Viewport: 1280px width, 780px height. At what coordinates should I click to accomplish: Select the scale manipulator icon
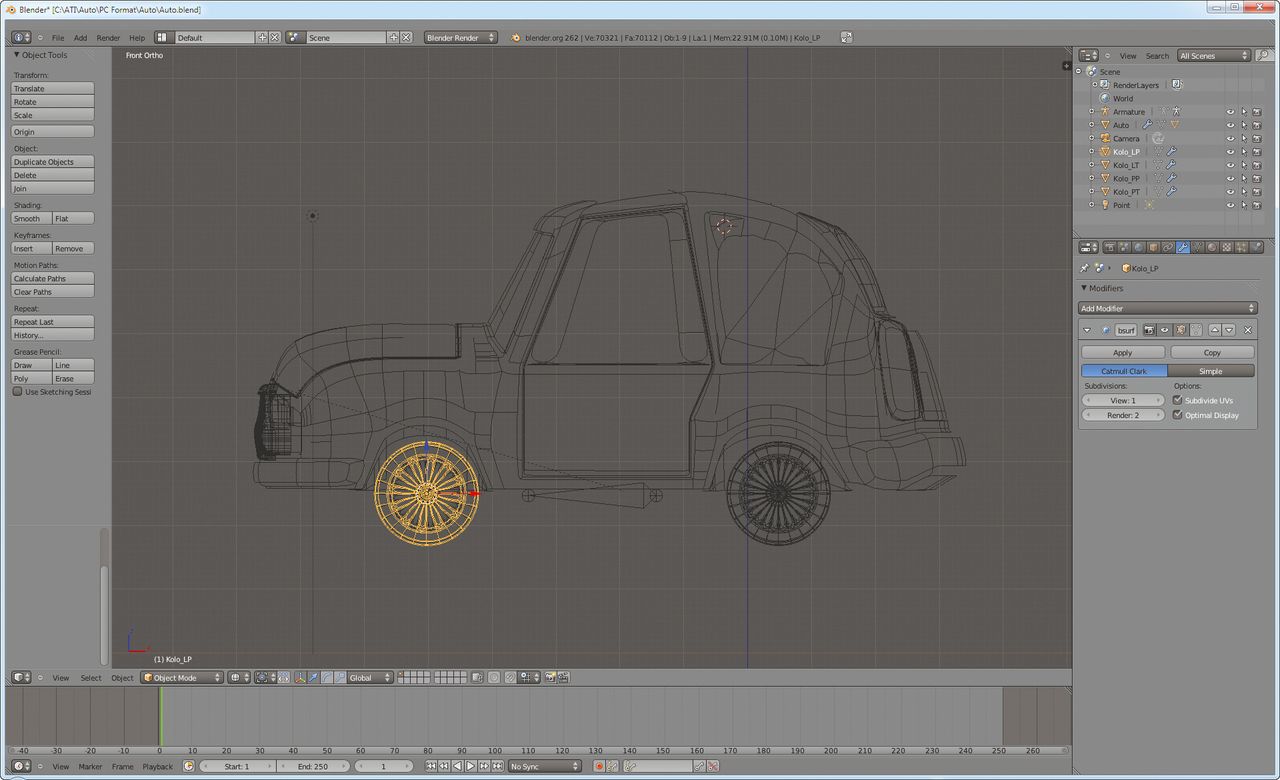341,677
